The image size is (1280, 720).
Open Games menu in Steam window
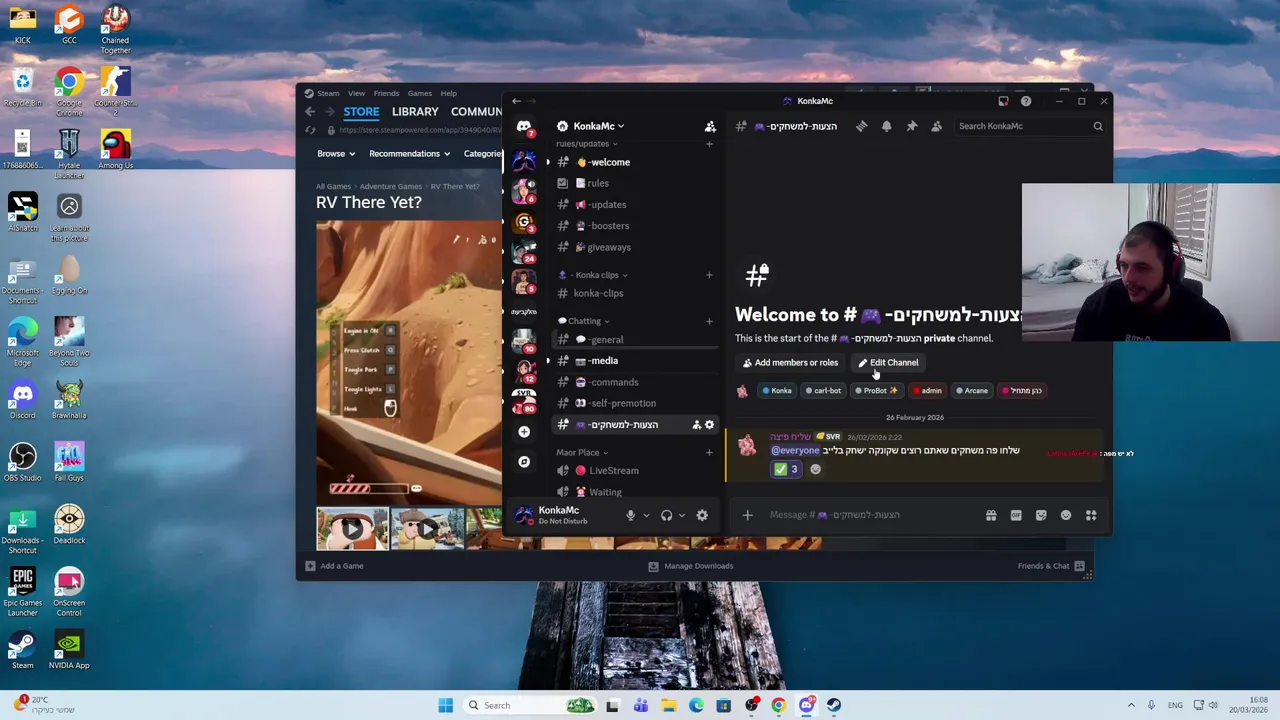pos(419,93)
